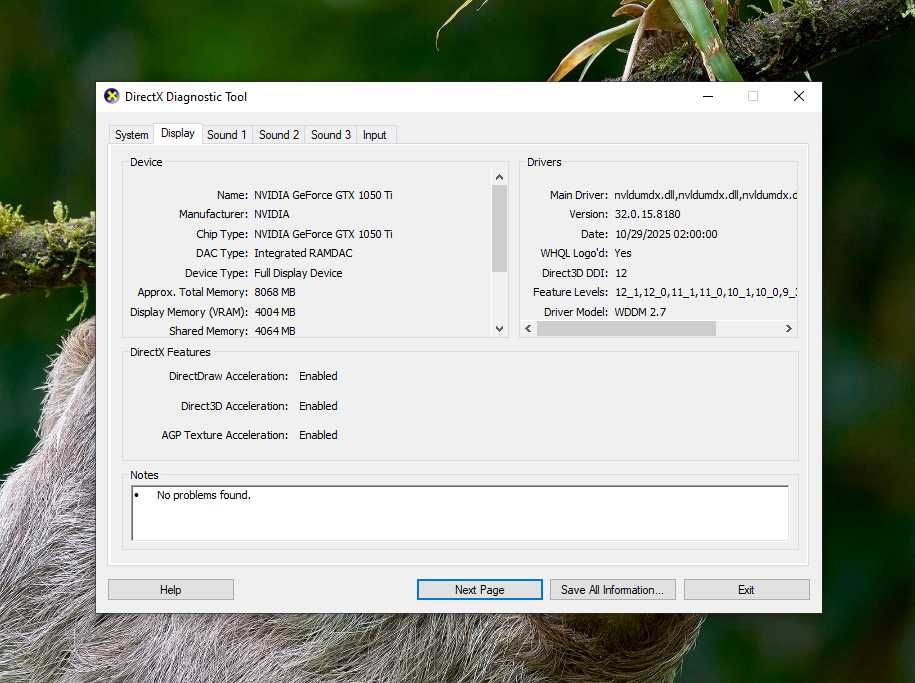The height and width of the screenshot is (683, 915).
Task: Click the Feature Levels value list
Action: tap(706, 292)
